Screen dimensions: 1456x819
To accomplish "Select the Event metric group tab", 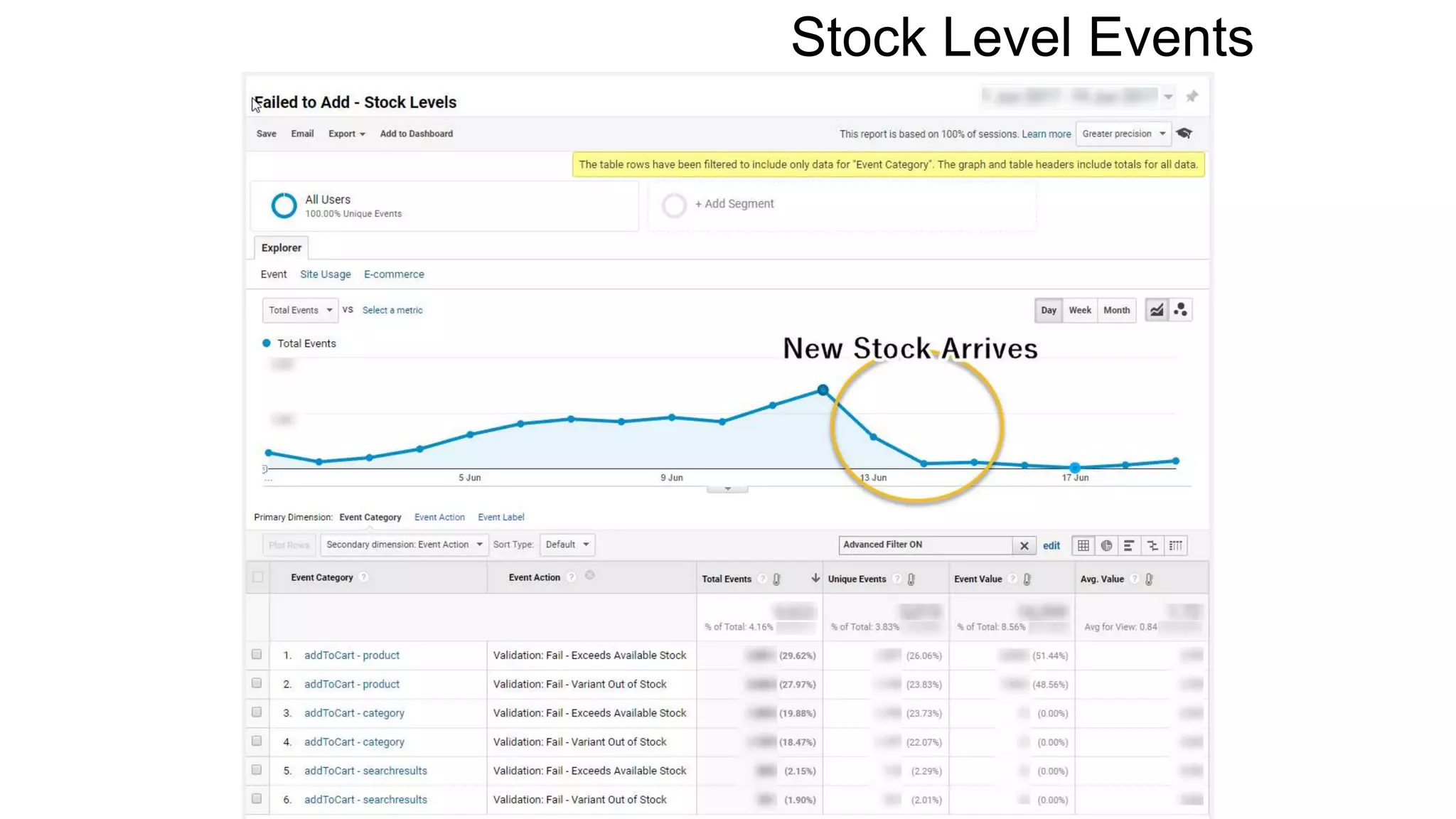I will [274, 274].
